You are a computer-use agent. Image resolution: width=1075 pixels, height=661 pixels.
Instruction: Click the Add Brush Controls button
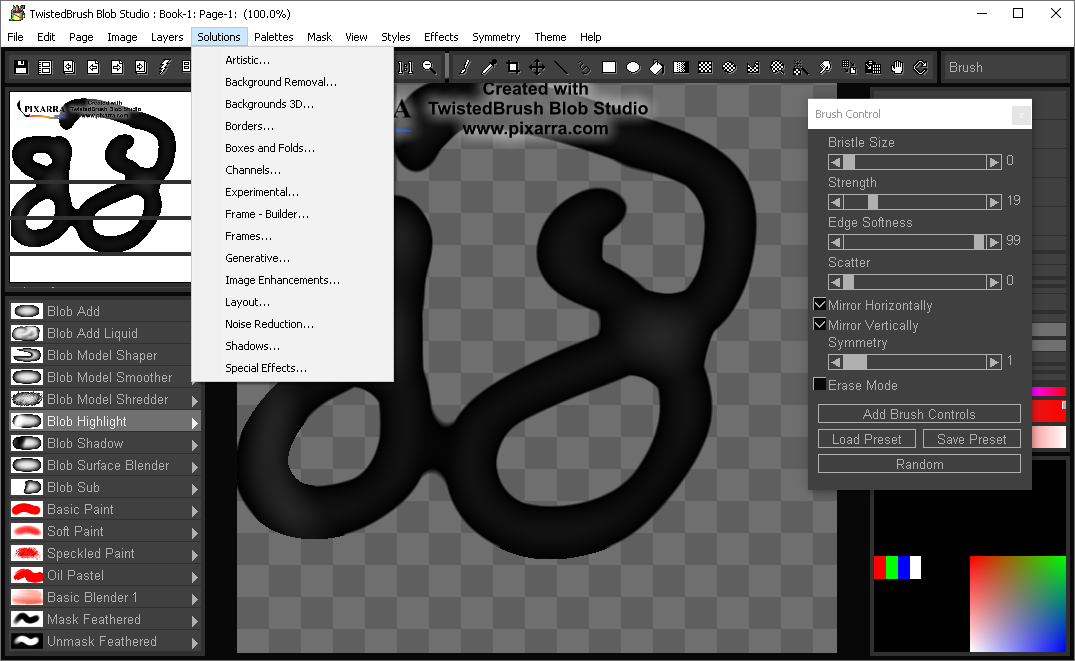point(919,413)
